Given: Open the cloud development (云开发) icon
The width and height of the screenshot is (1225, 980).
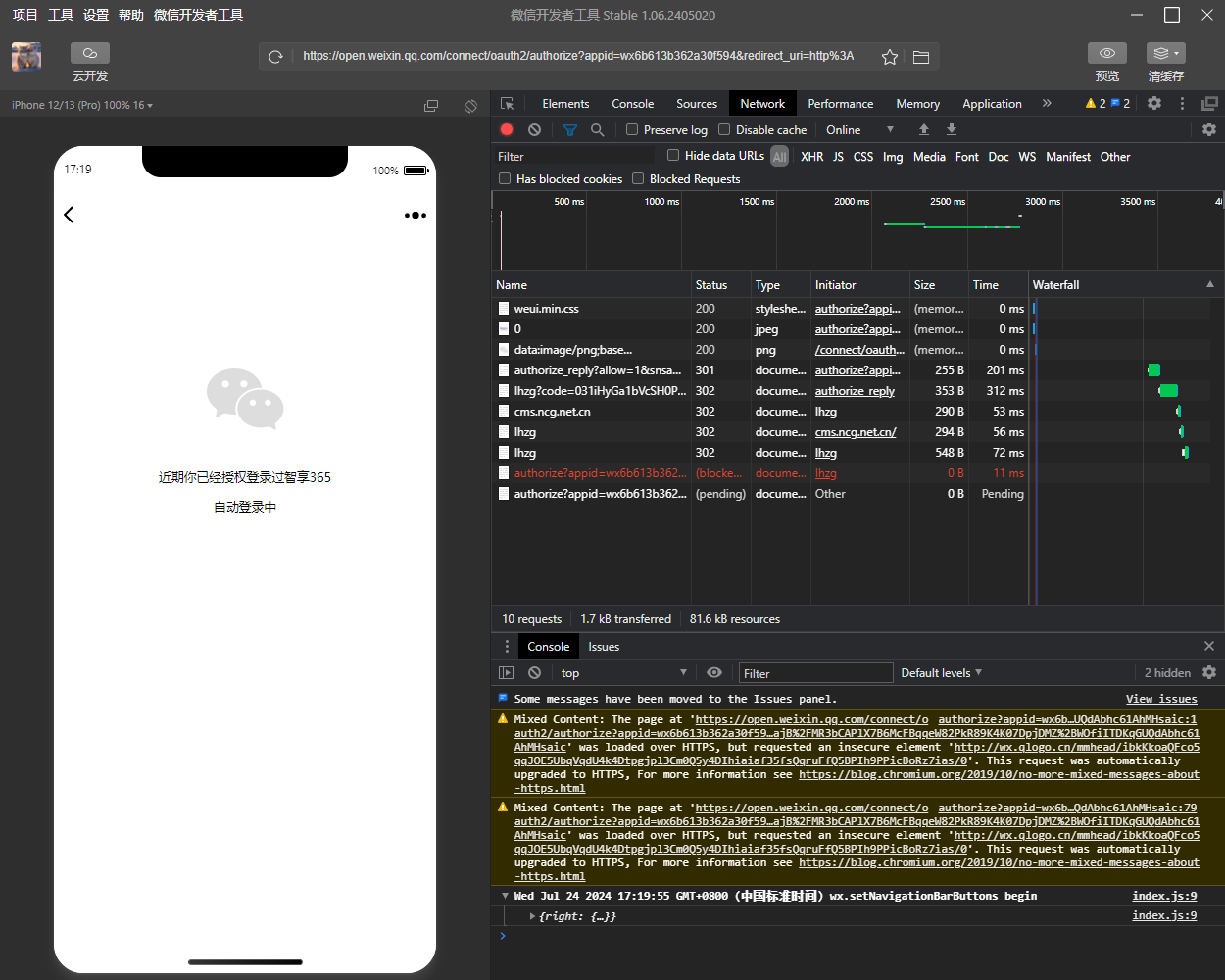Looking at the screenshot, I should pyautogui.click(x=90, y=53).
